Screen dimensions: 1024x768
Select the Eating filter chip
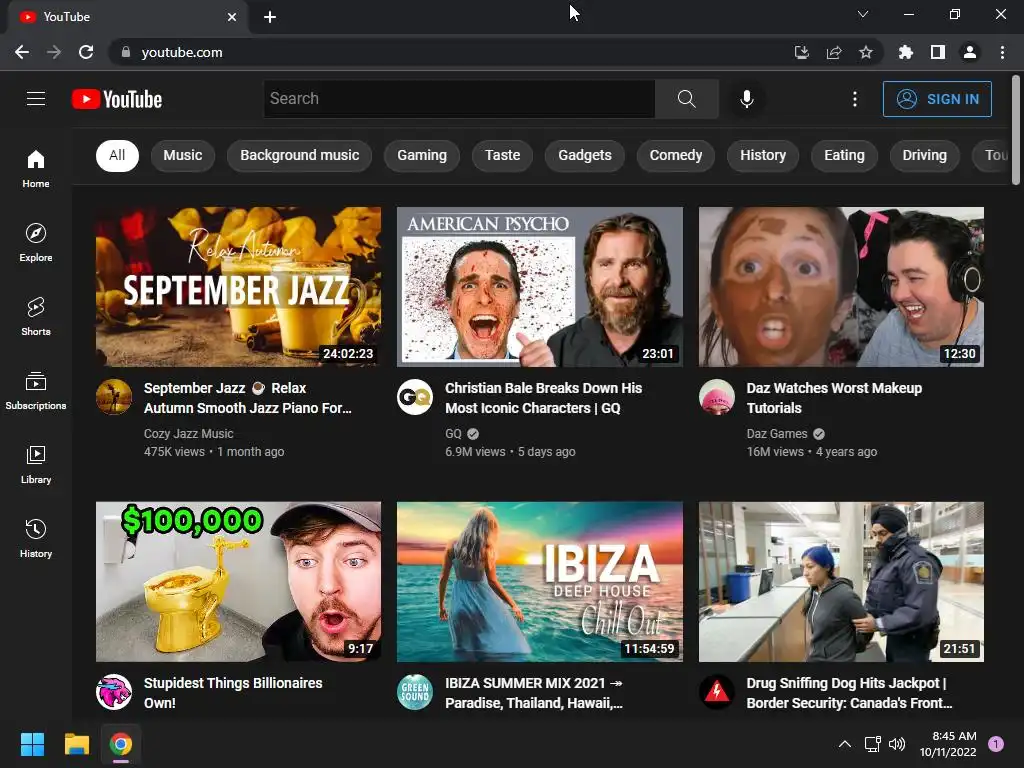[x=844, y=155]
